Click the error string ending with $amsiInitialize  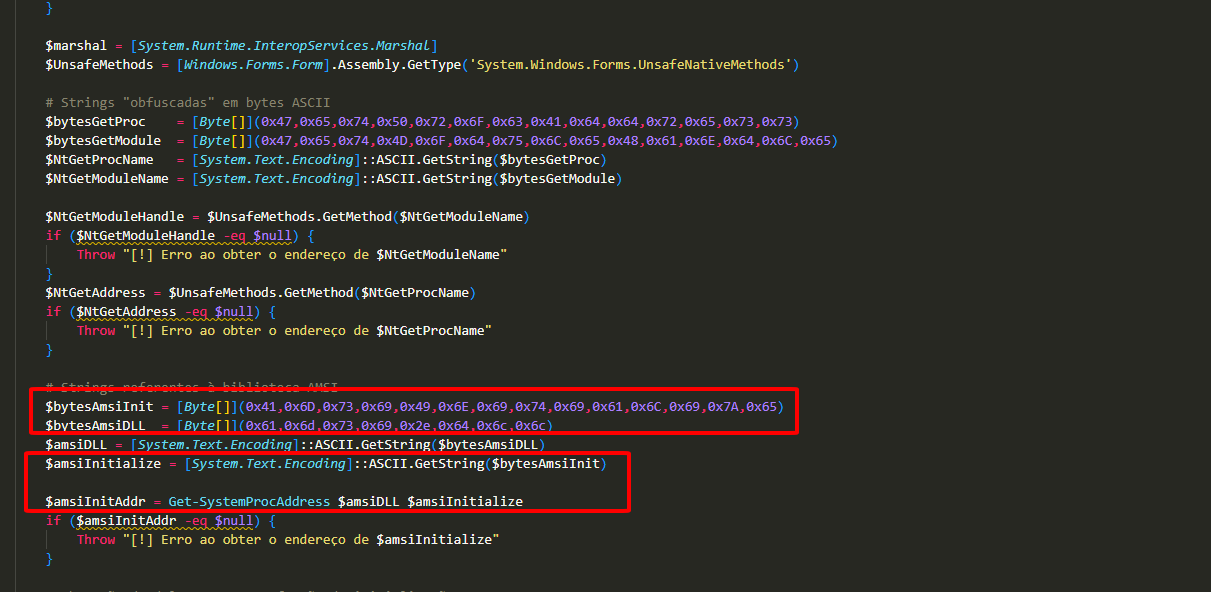[311, 540]
